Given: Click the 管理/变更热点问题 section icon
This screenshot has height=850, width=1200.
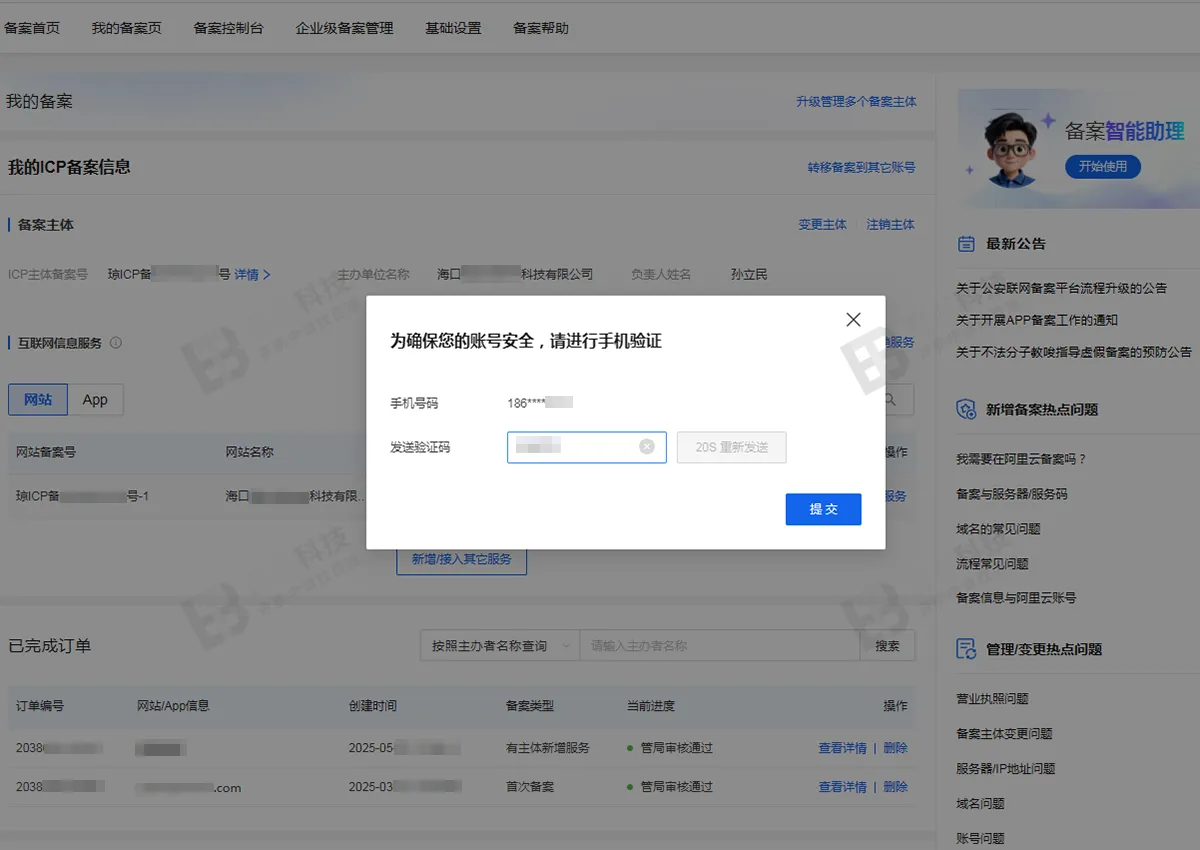Looking at the screenshot, I should (x=965, y=648).
